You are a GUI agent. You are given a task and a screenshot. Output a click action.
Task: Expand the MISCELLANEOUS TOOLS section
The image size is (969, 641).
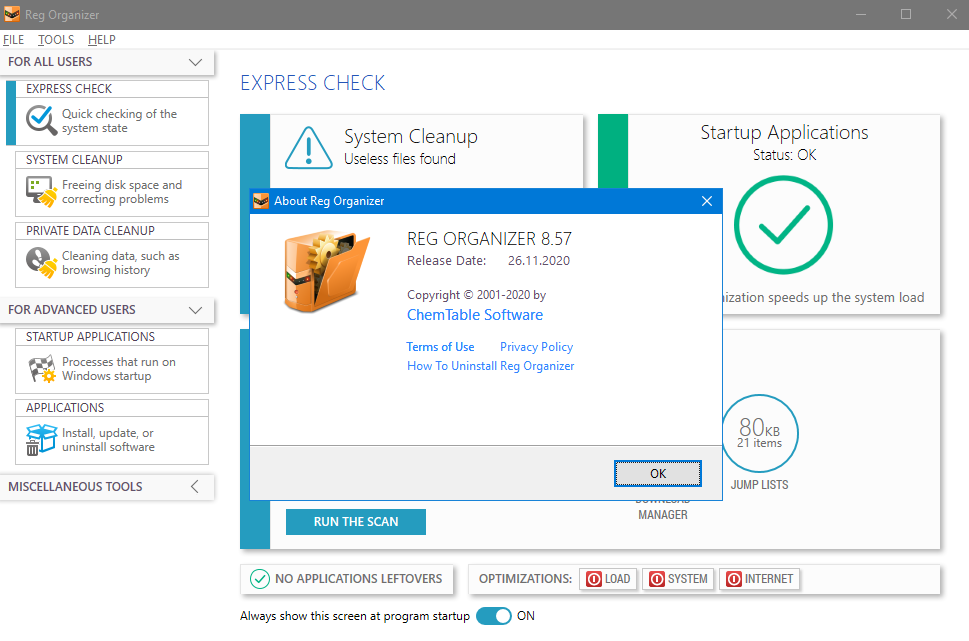[x=195, y=486]
